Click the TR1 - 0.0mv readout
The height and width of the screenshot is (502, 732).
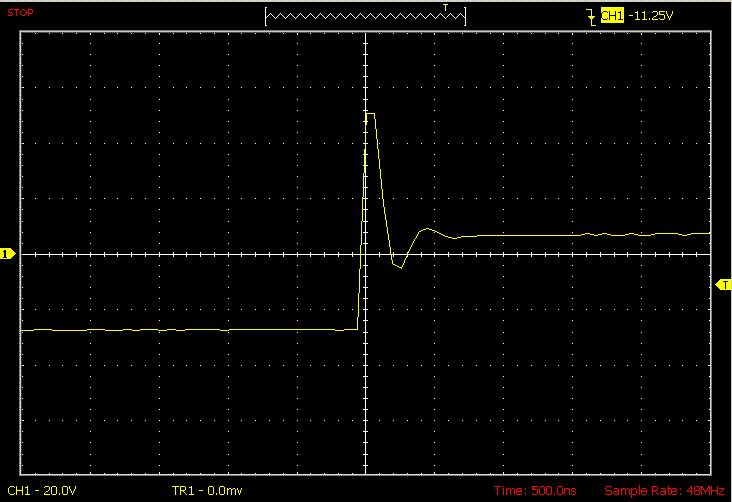point(207,490)
